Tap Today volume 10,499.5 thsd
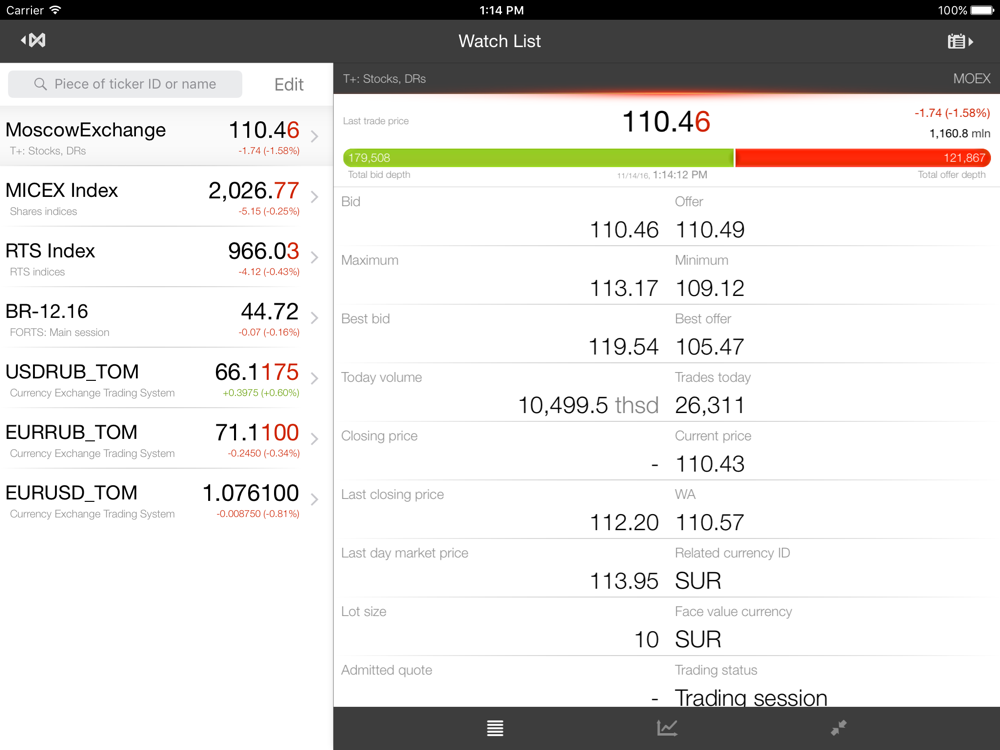 coord(588,406)
